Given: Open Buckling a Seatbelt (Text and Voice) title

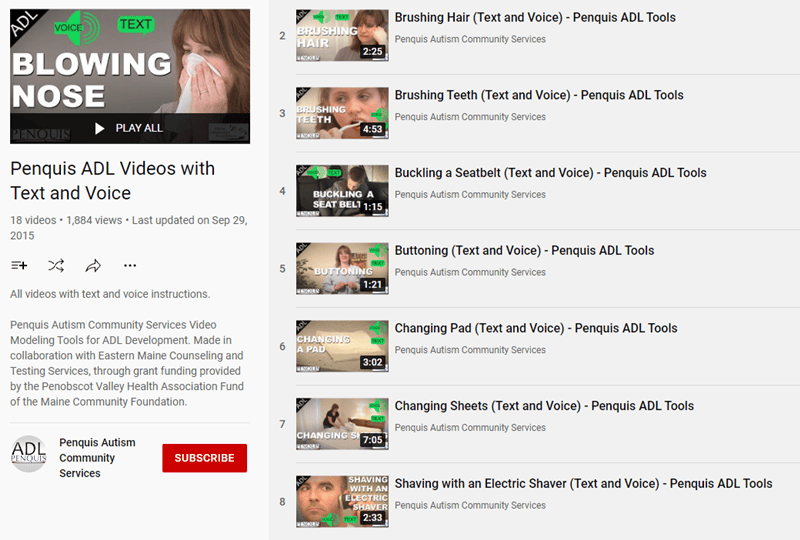Looking at the screenshot, I should click(551, 173).
